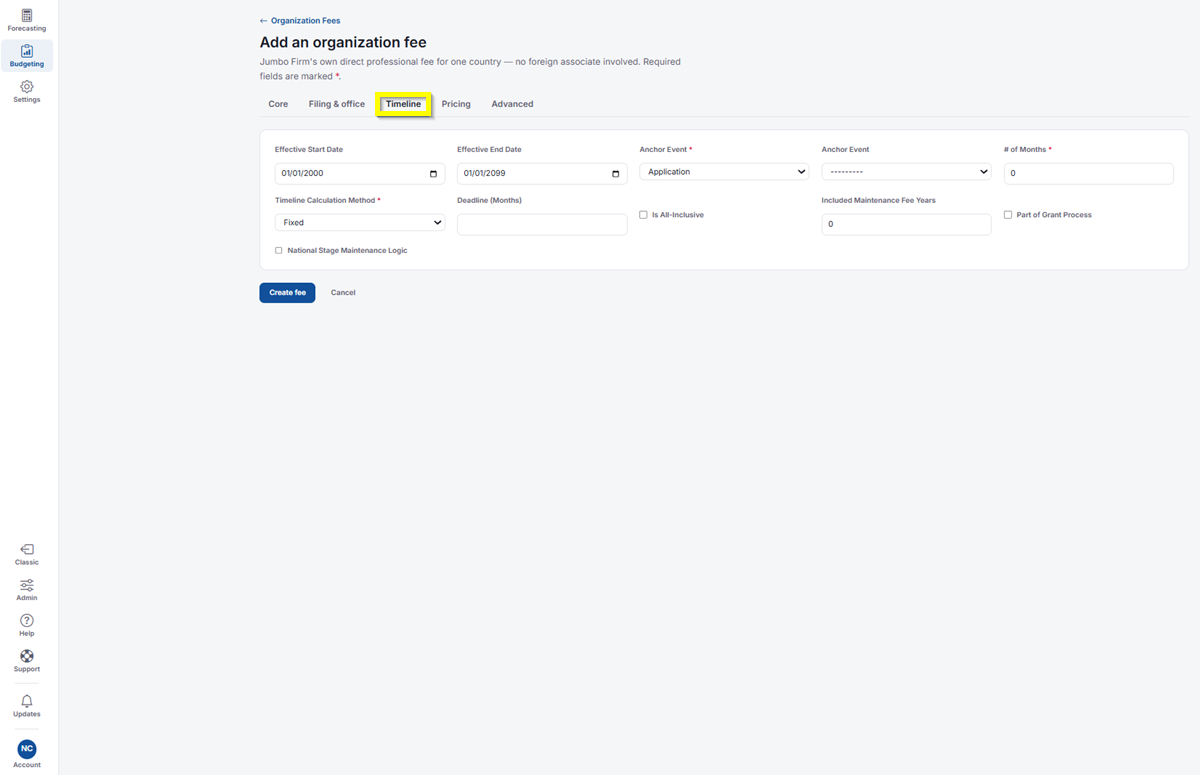Check National Stage Maintenance Logic
This screenshot has height=775, width=1200.
pos(279,251)
